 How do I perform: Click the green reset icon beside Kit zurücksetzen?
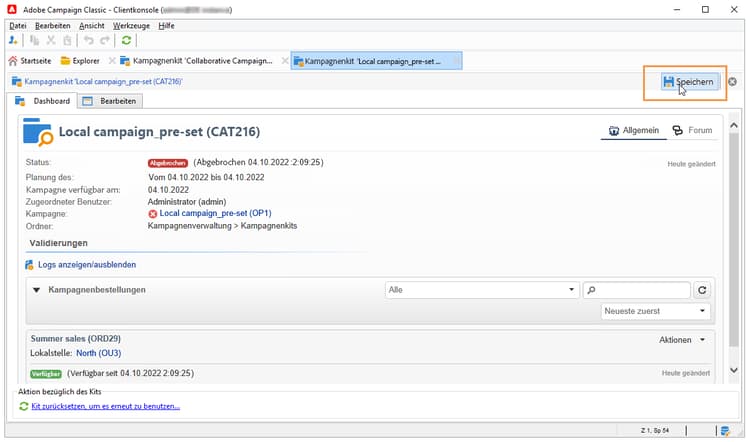pos(23,407)
